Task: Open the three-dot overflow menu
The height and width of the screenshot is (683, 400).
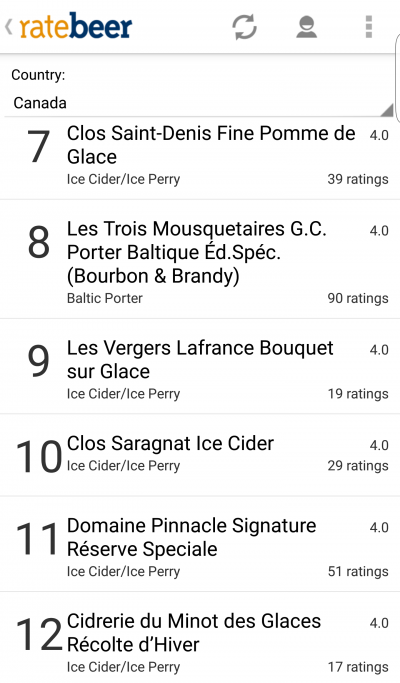Action: pos(369,27)
